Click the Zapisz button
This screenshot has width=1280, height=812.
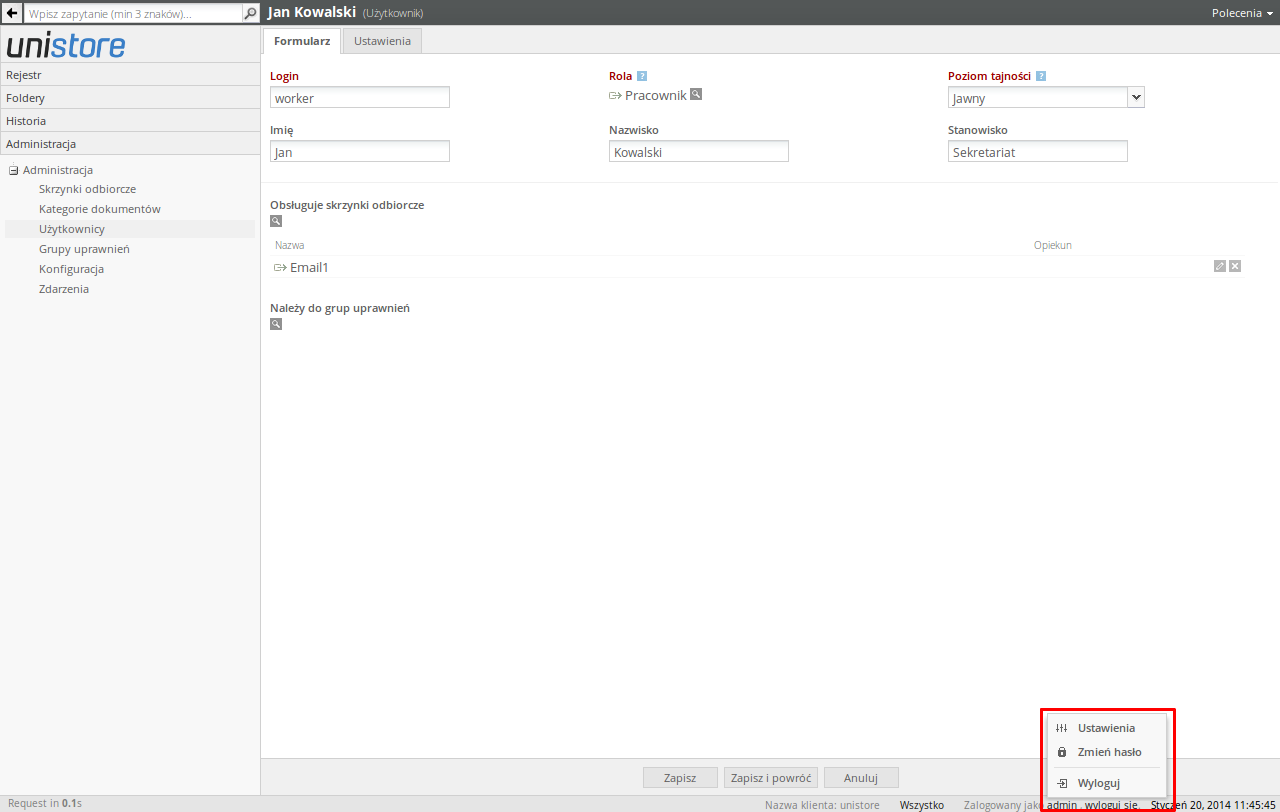(680, 777)
